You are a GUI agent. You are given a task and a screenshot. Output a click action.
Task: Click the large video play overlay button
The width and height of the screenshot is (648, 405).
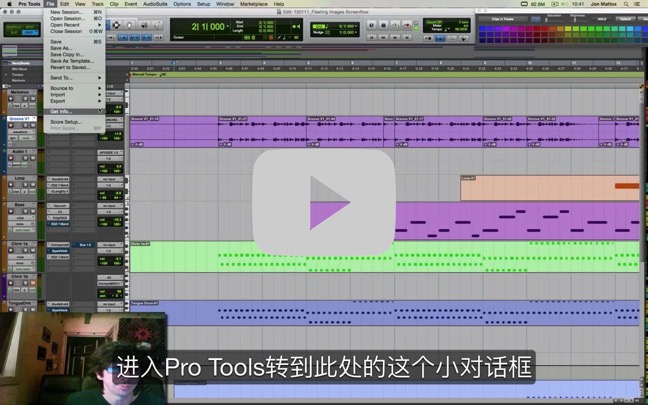tap(324, 202)
